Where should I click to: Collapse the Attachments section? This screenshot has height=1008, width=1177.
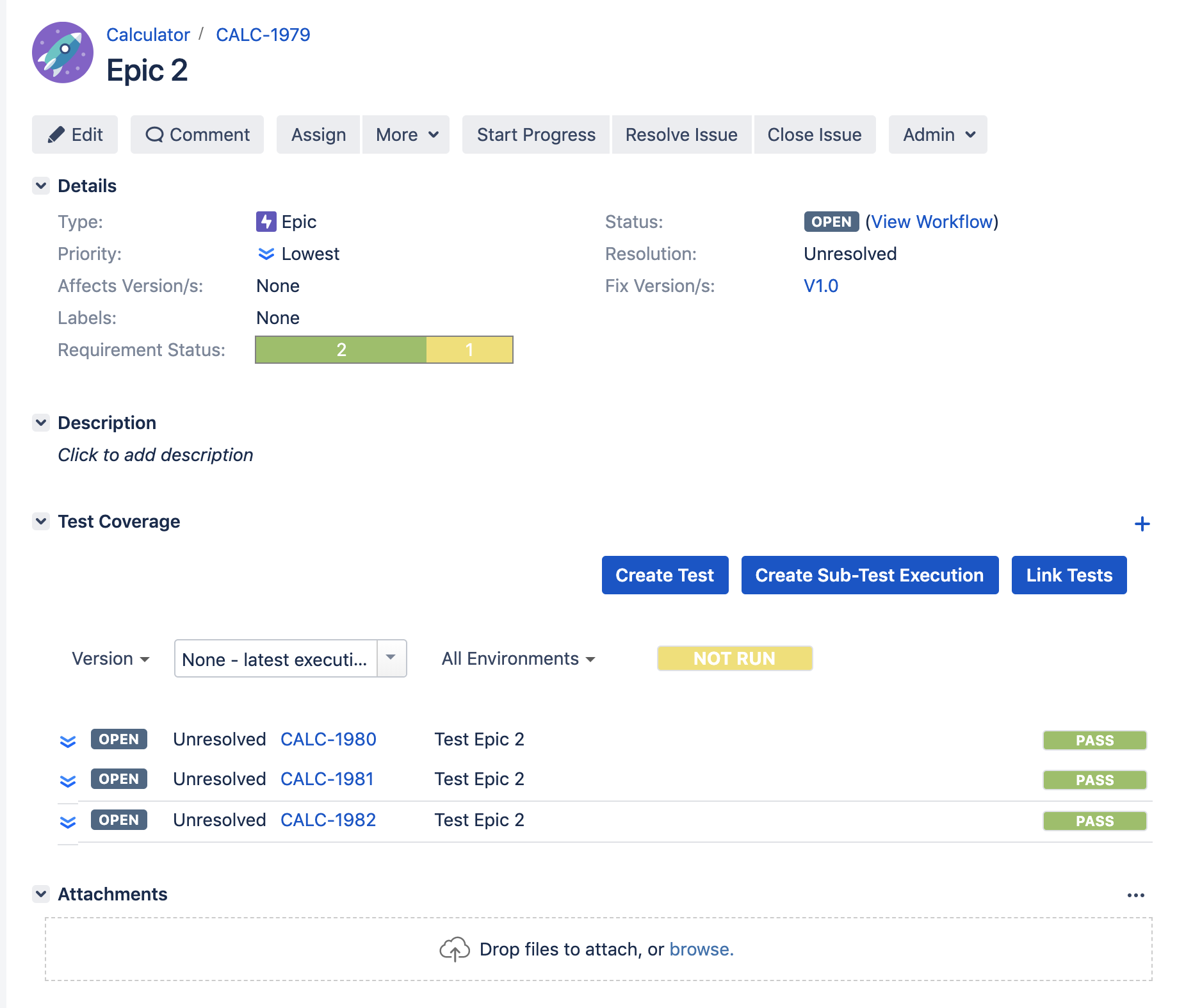point(40,894)
